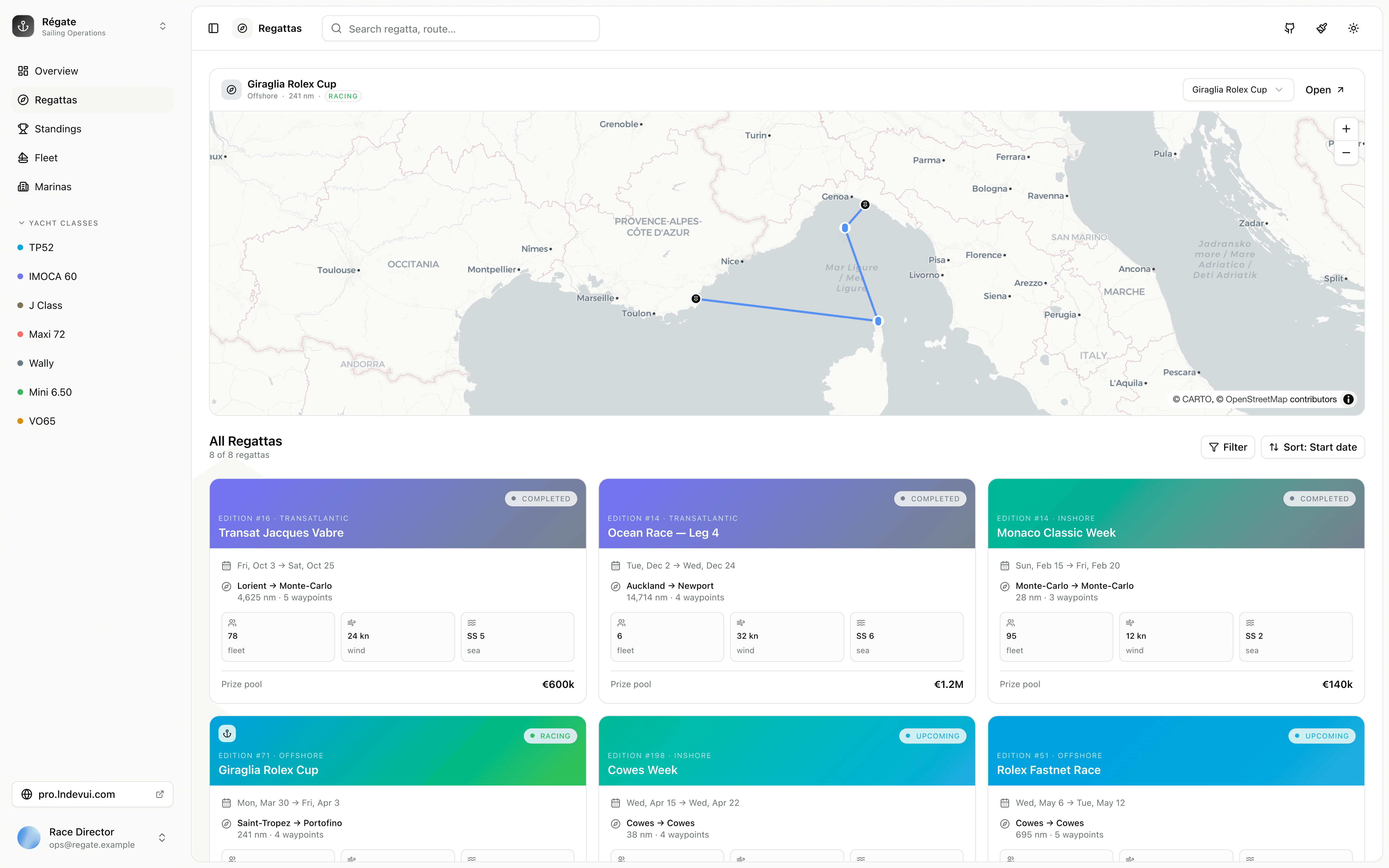Click calendar icon on Transat Jacques Vabre card
The image size is (1389, 868).
coord(226,566)
